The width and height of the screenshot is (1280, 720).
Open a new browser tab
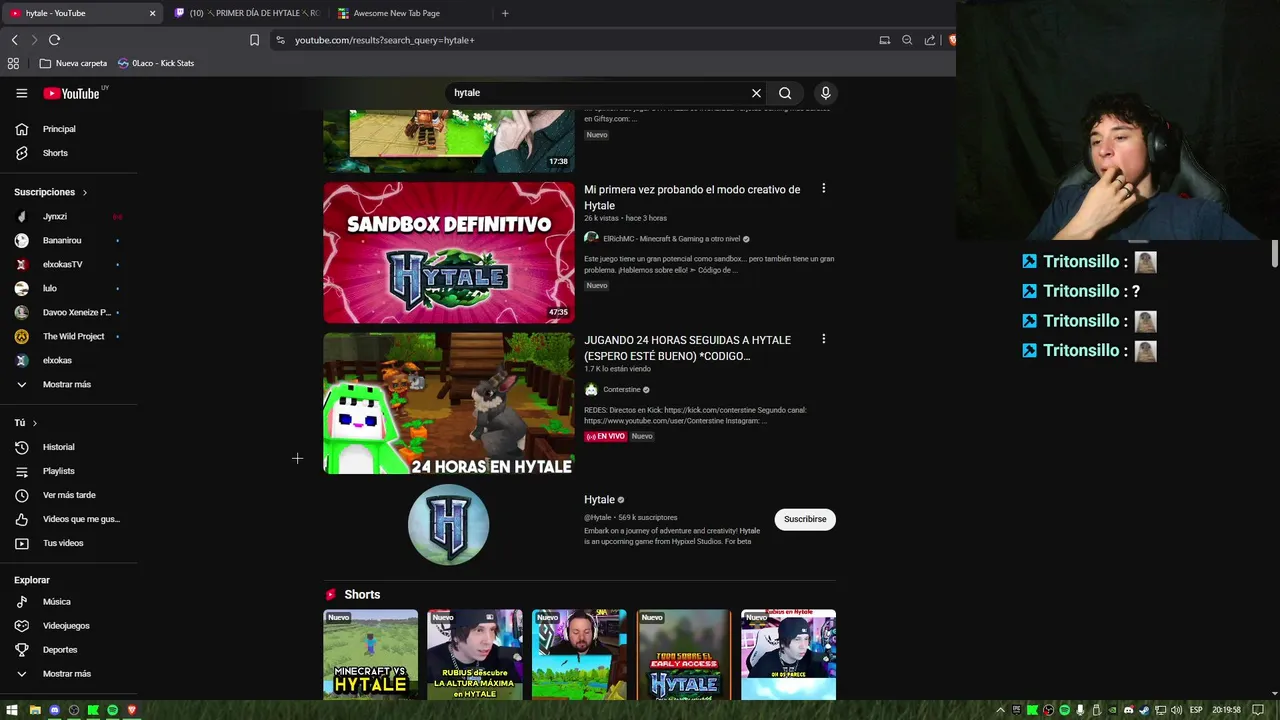[x=505, y=13]
